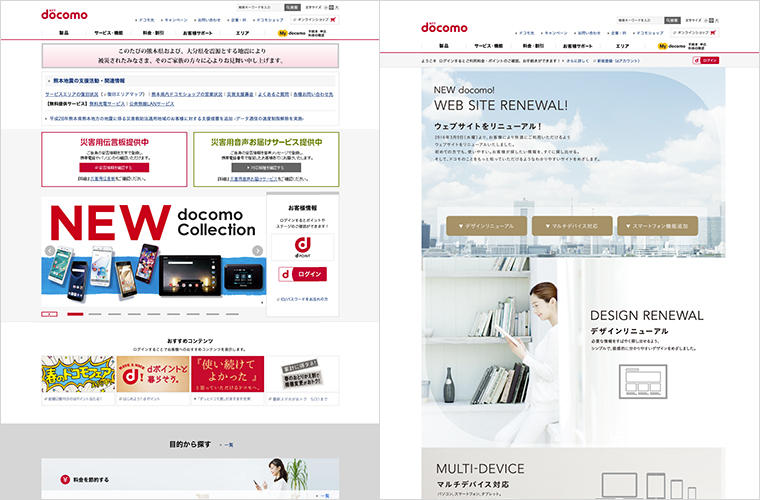760x500 pixels.
Task: Open the オンラインショップ link on the left page
Action: click(313, 20)
